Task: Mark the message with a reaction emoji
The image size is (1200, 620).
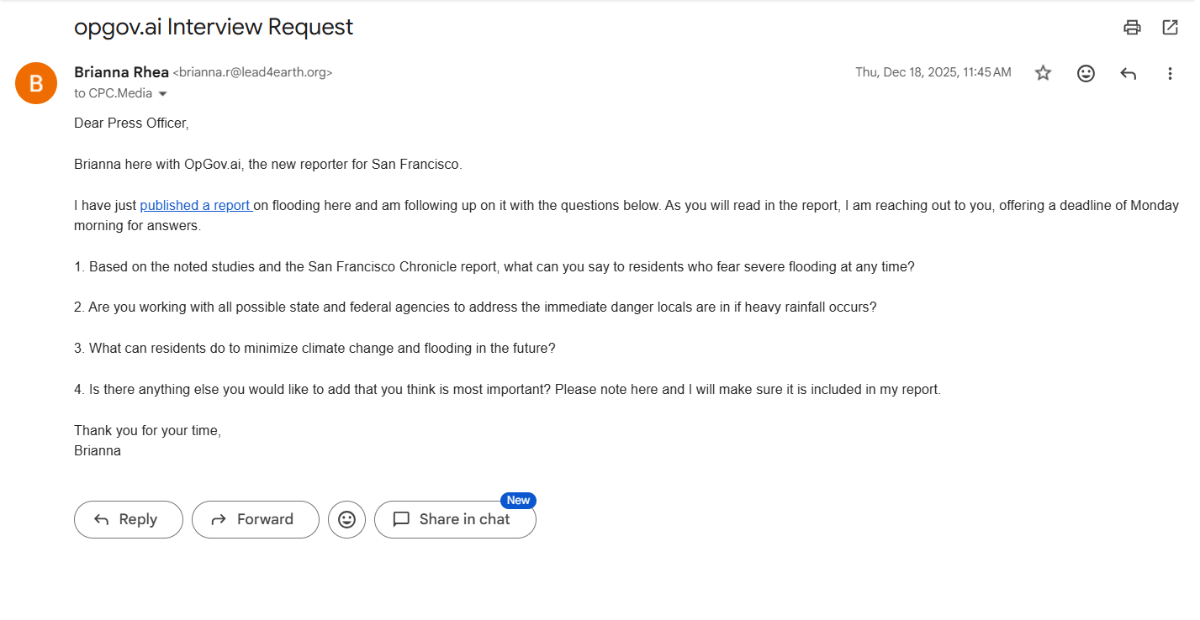Action: pyautogui.click(x=1085, y=72)
